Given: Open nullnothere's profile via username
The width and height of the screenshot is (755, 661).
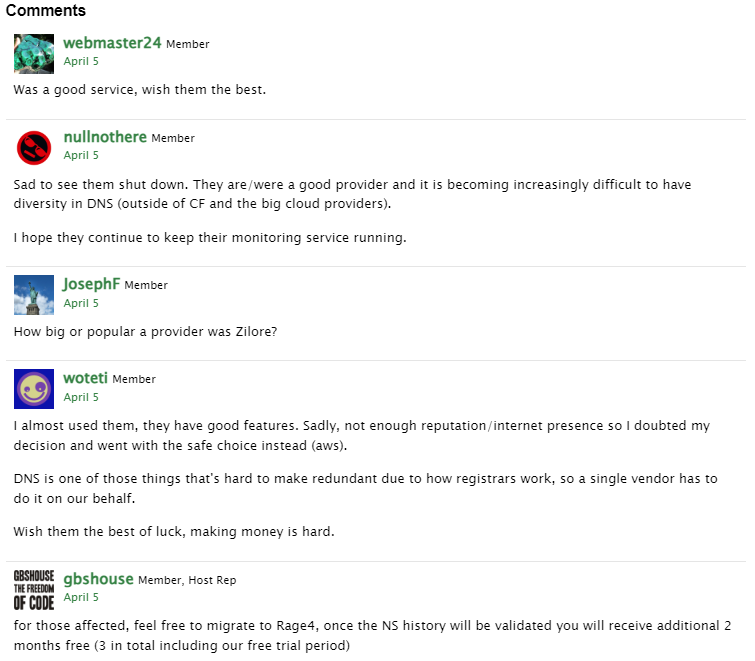Looking at the screenshot, I should [105, 137].
